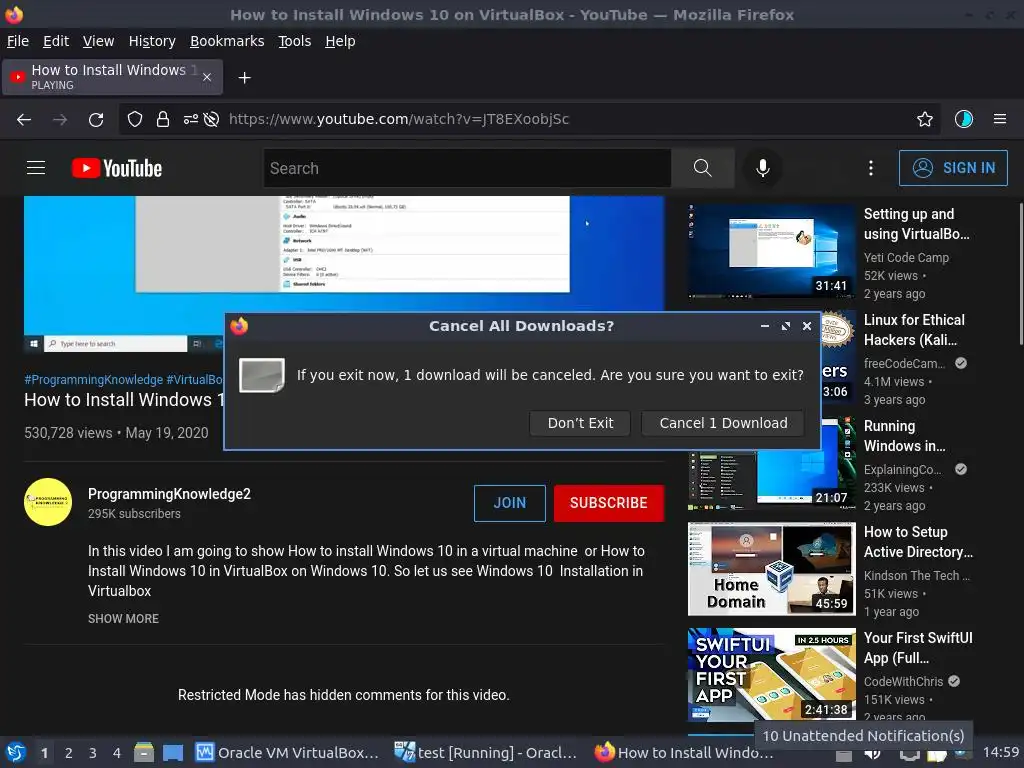Viewport: 1024px width, 768px height.
Task: Click the ProgrammingKnowledge2 channel name
Action: [169, 494]
